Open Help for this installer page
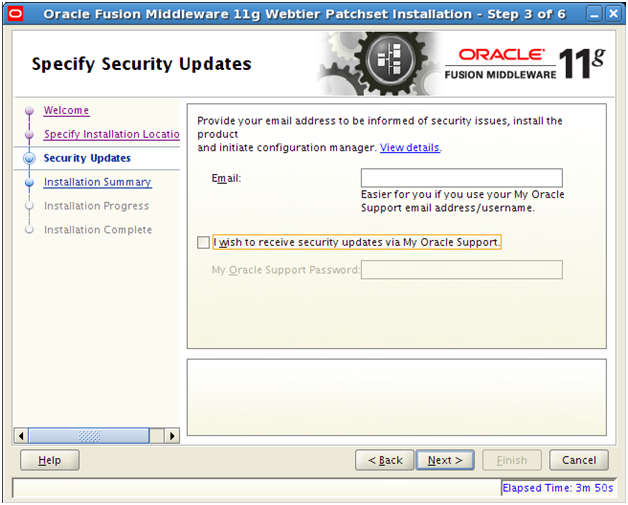This screenshot has width=628, height=505. [x=50, y=460]
